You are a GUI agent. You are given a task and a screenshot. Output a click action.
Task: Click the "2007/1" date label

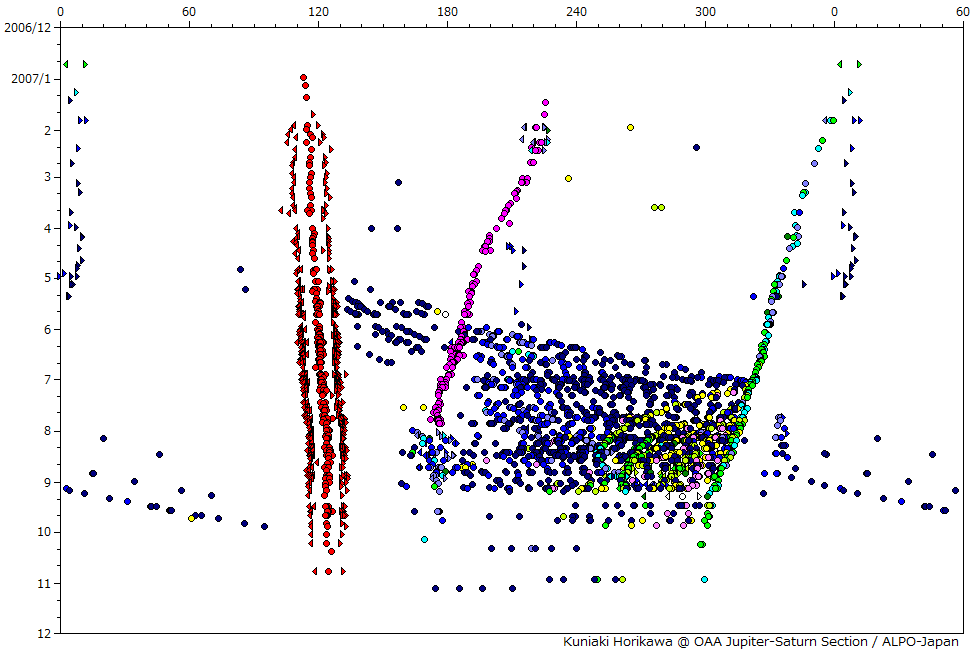click(30, 79)
